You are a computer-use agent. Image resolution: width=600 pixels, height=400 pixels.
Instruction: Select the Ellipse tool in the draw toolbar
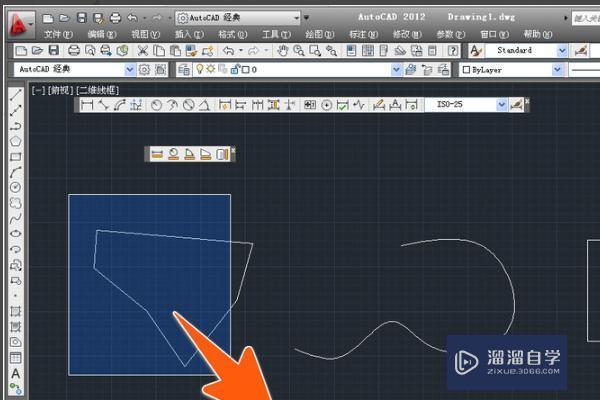click(15, 233)
